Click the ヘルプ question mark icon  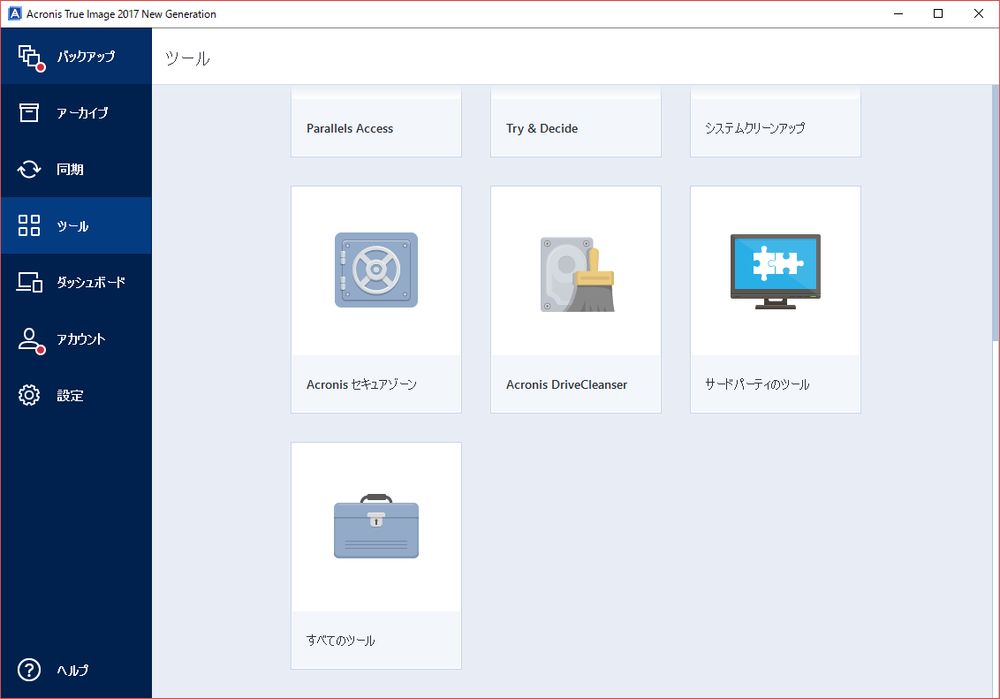pyautogui.click(x=31, y=670)
